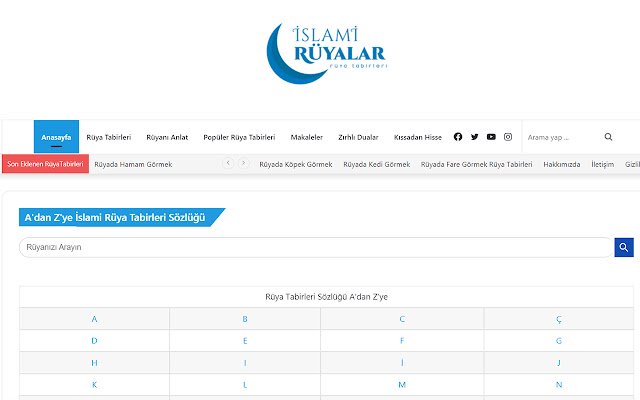
Task: Click the İslami Rüyalar logo
Action: point(326,53)
